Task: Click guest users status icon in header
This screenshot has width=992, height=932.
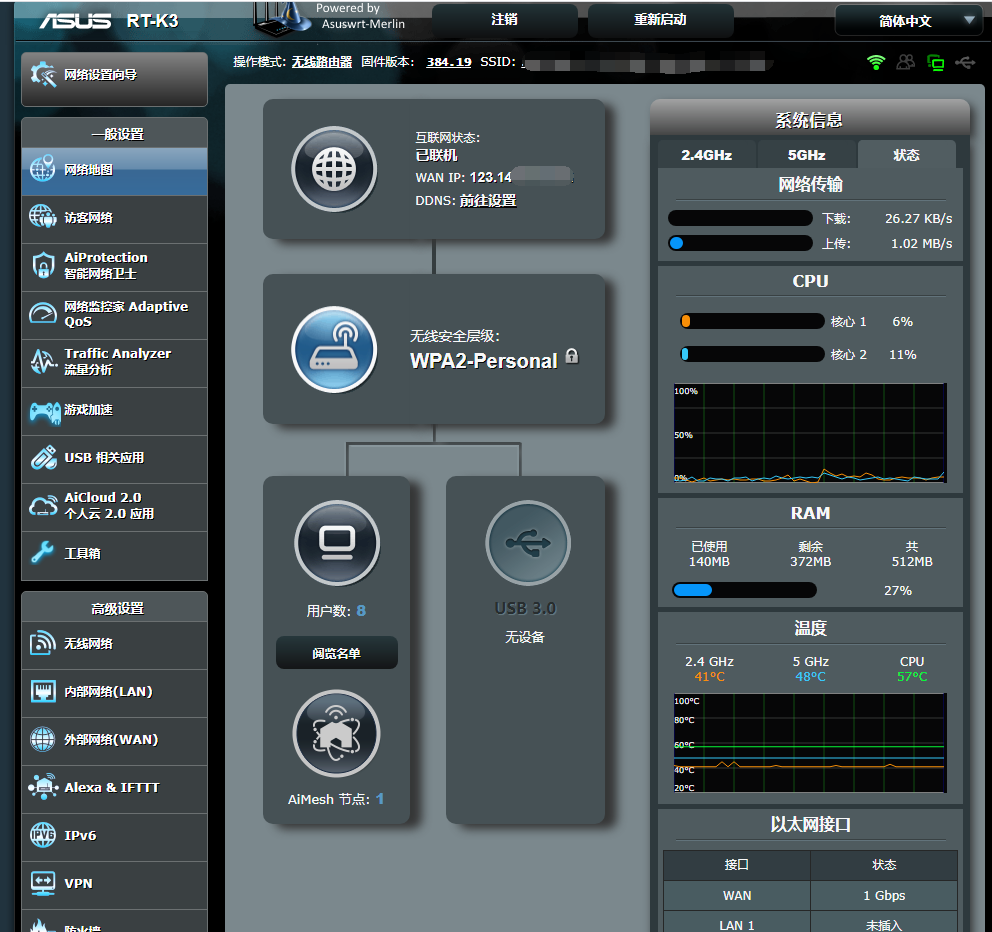Action: click(x=906, y=62)
